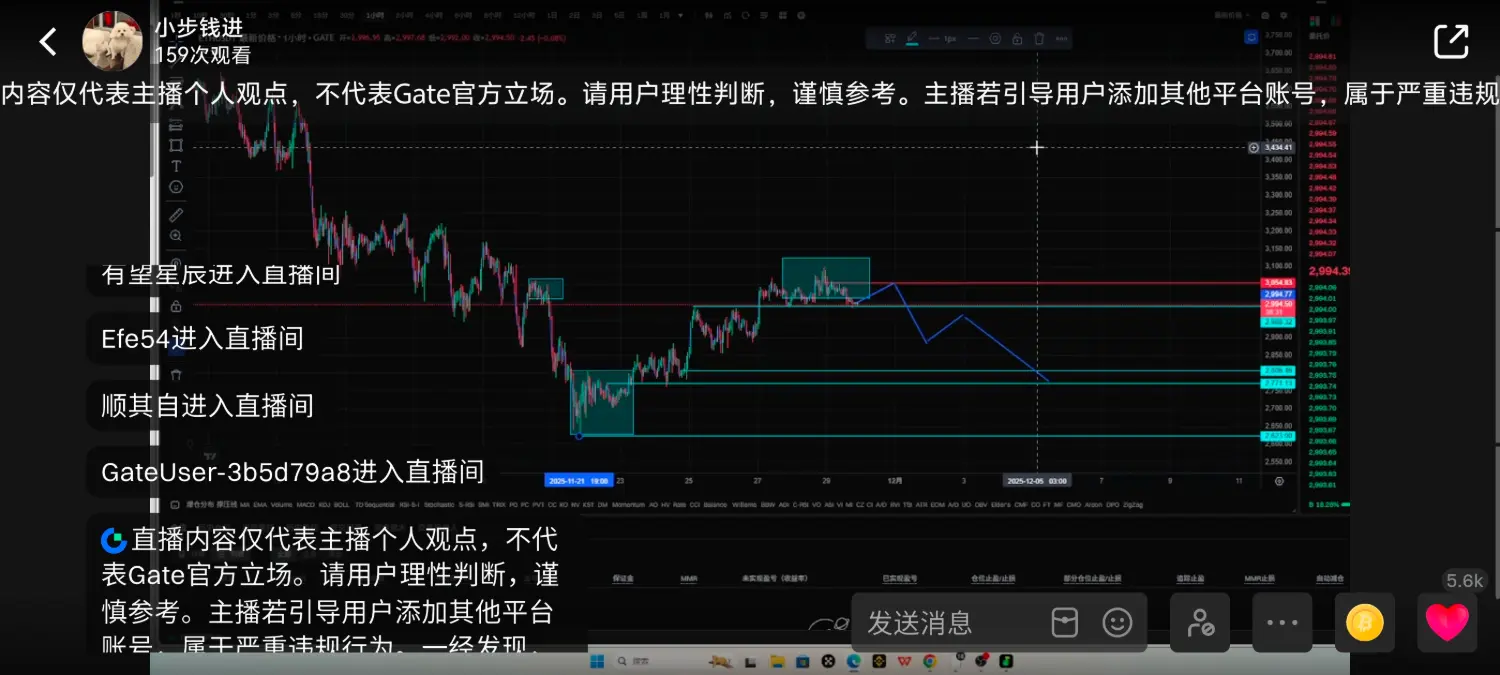Click the 保证金 column header in positions panel
1500x675 pixels.
[623, 578]
